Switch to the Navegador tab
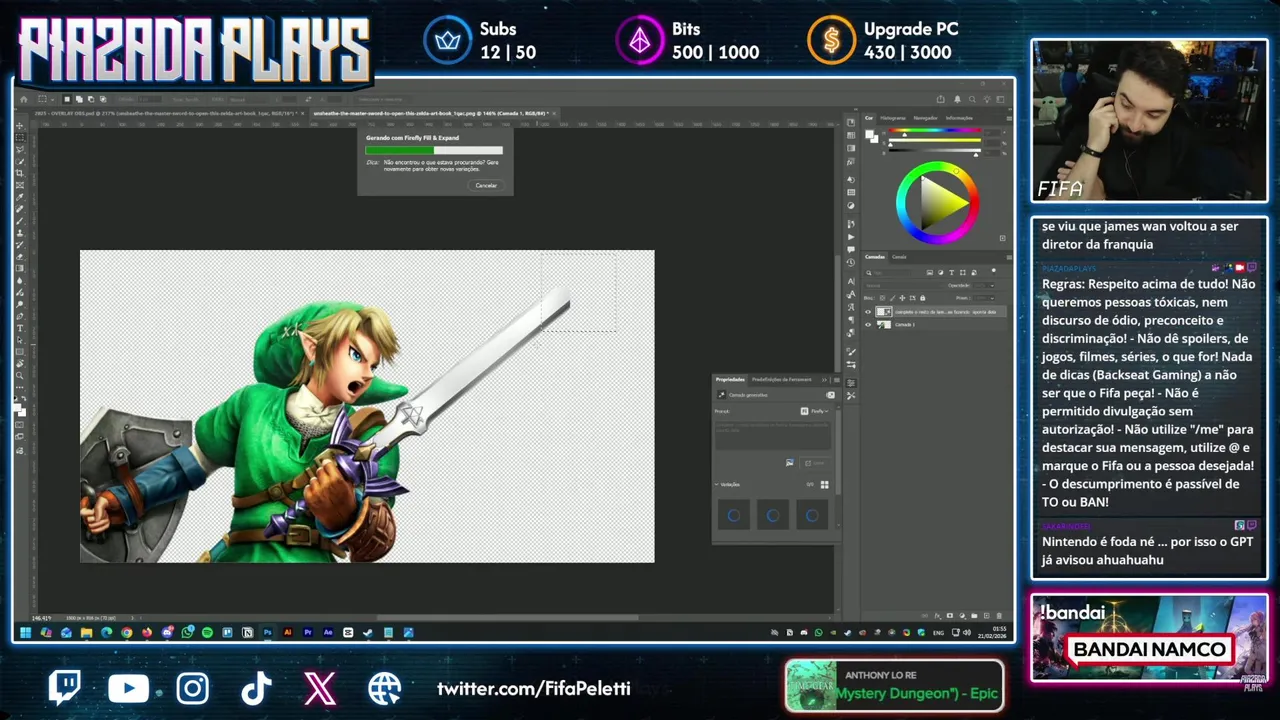Viewport: 1280px width, 720px height. [x=925, y=118]
